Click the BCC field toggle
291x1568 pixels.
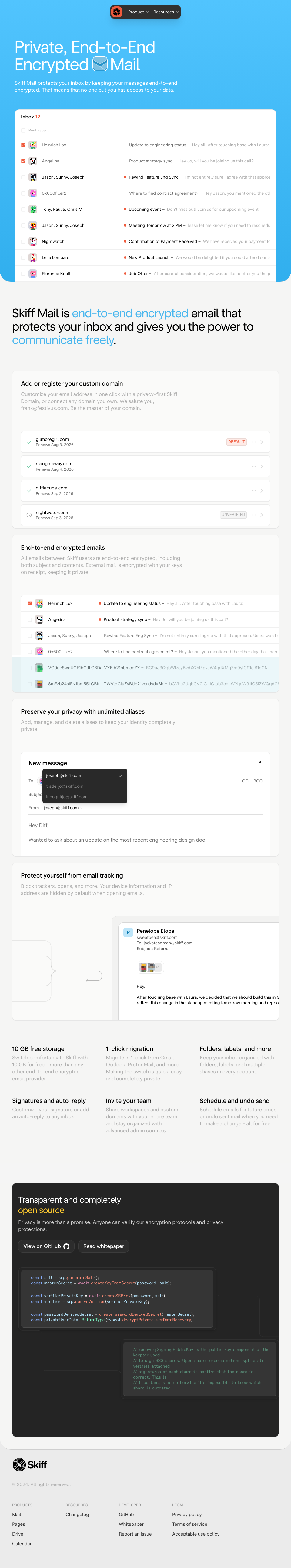[x=258, y=781]
